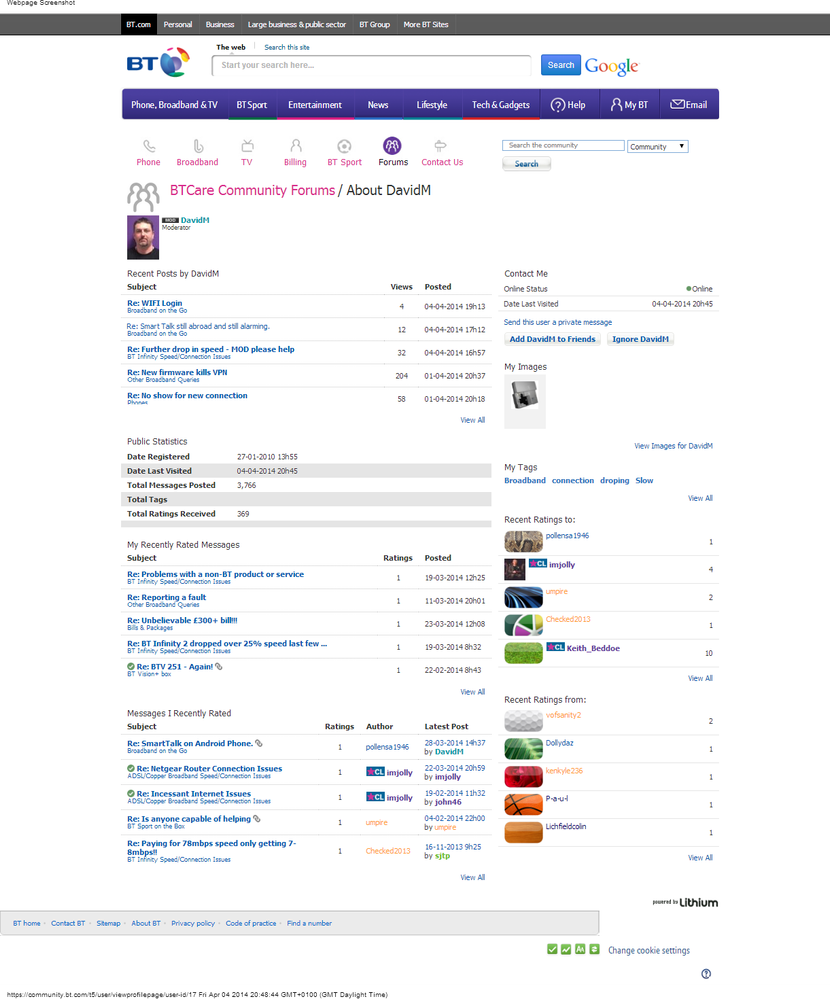Open the TV category icon
Screen dimensions: 830x999
point(247,146)
